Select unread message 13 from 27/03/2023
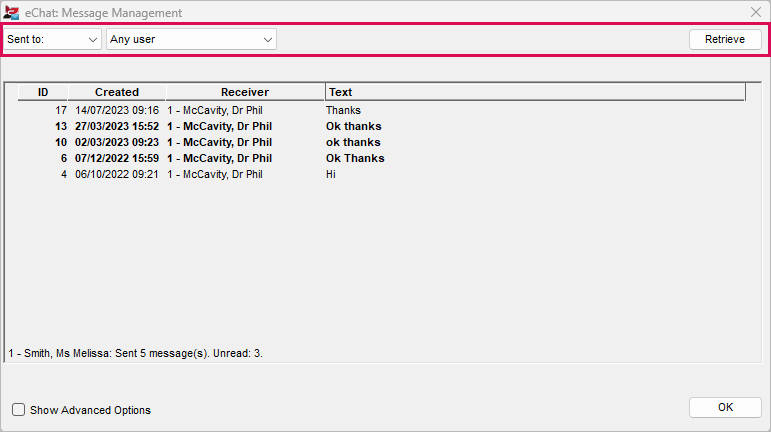 tap(382, 126)
